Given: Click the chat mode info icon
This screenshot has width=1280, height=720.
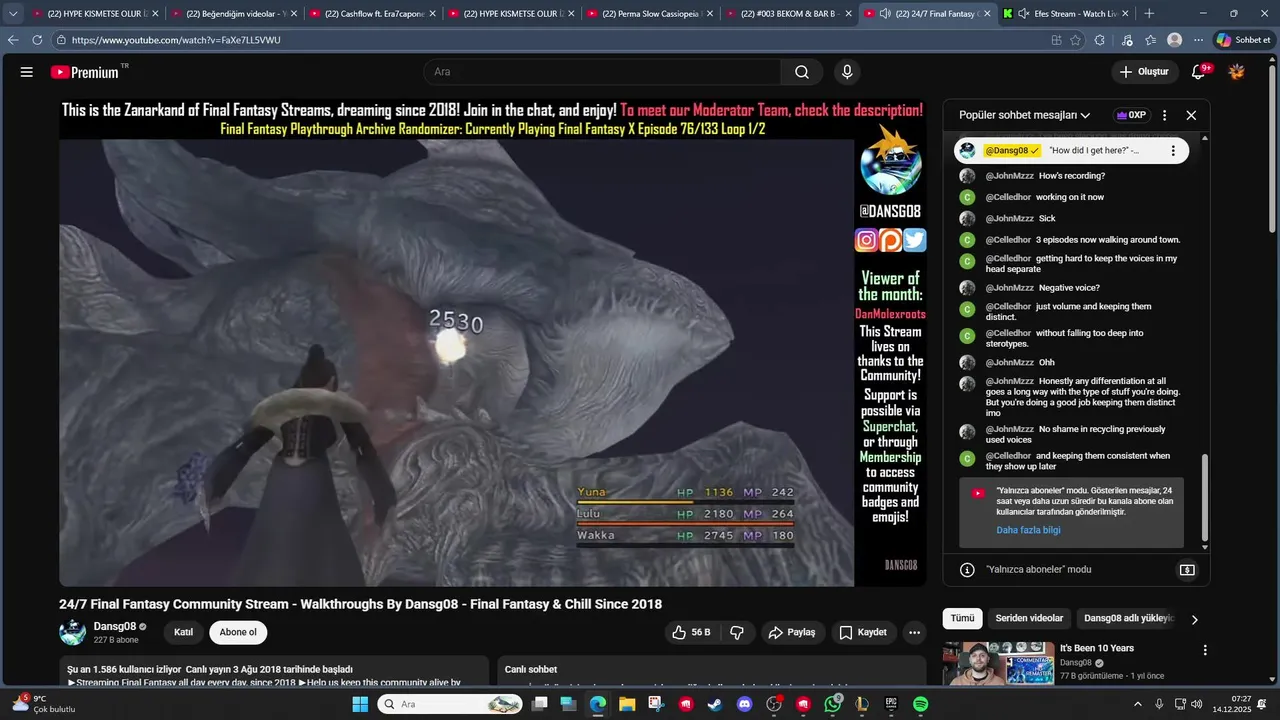Looking at the screenshot, I should (967, 570).
